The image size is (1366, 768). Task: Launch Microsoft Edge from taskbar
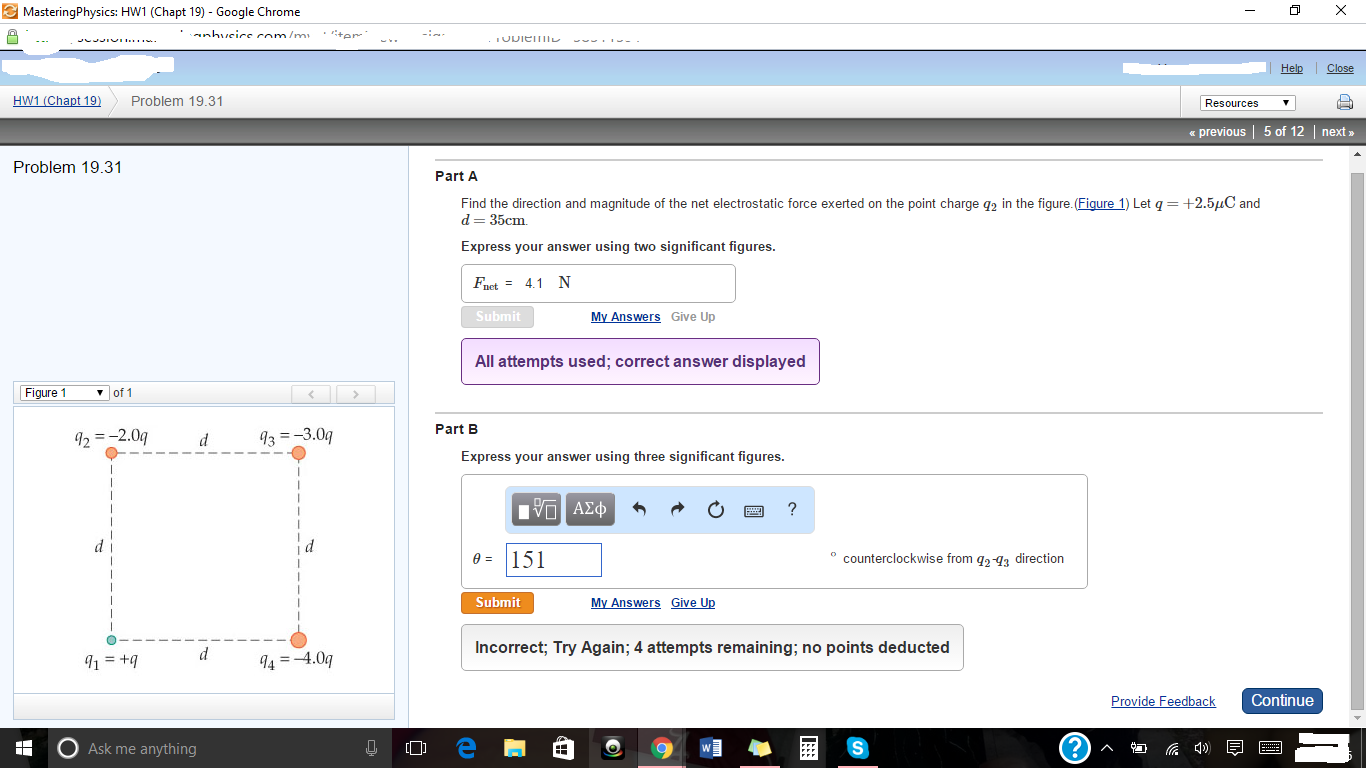coord(465,748)
